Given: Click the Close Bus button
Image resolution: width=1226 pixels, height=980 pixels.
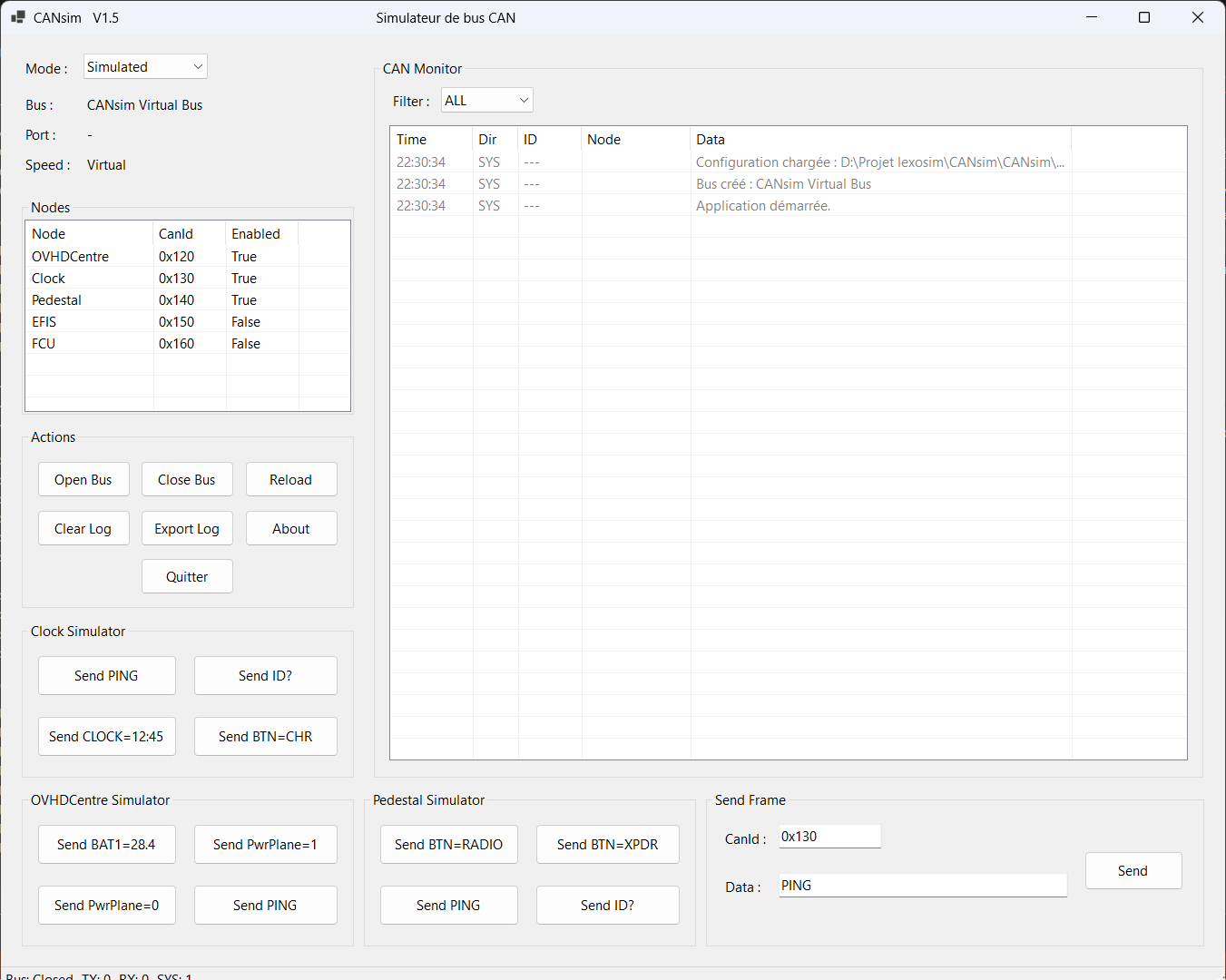Looking at the screenshot, I should point(187,480).
